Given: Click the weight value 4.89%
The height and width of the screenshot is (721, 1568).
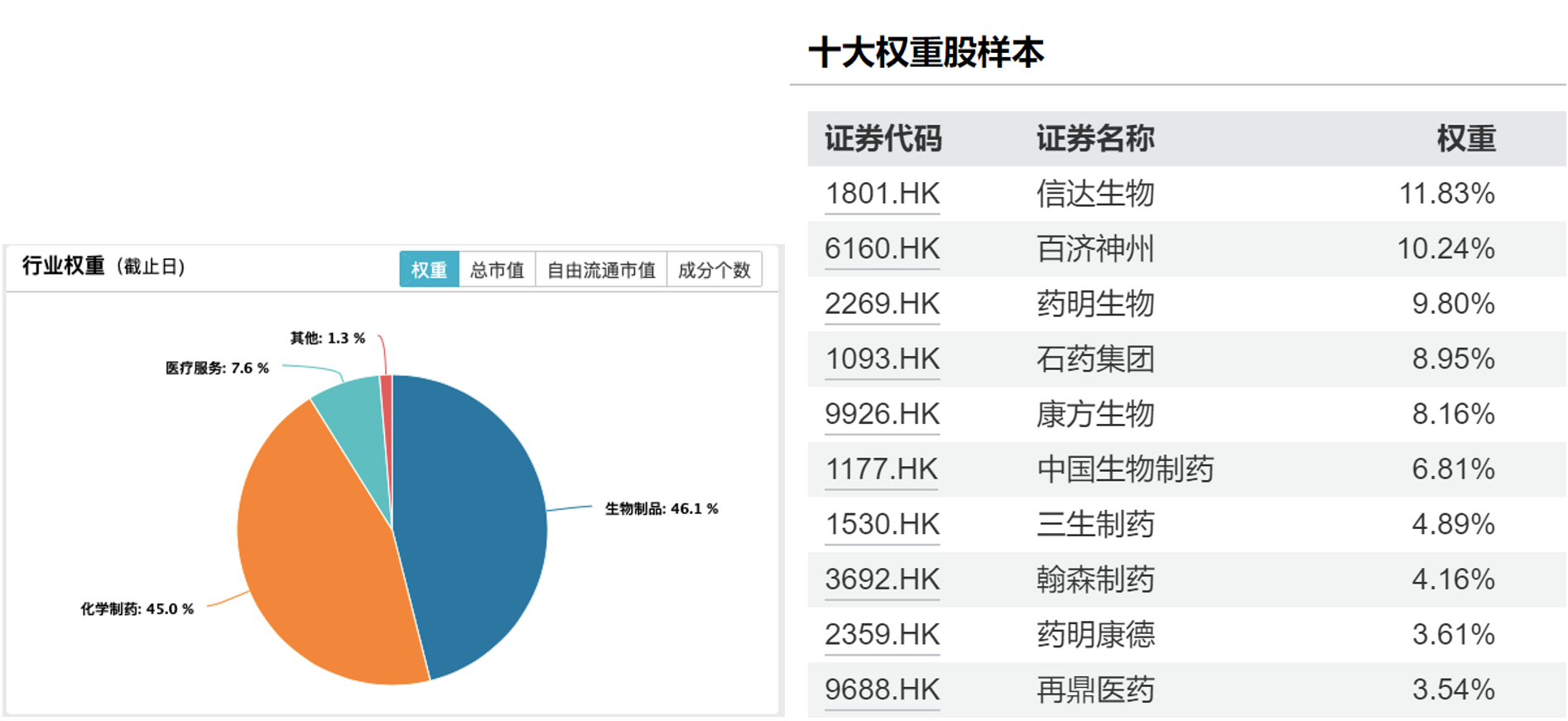Looking at the screenshot, I should click(1454, 524).
